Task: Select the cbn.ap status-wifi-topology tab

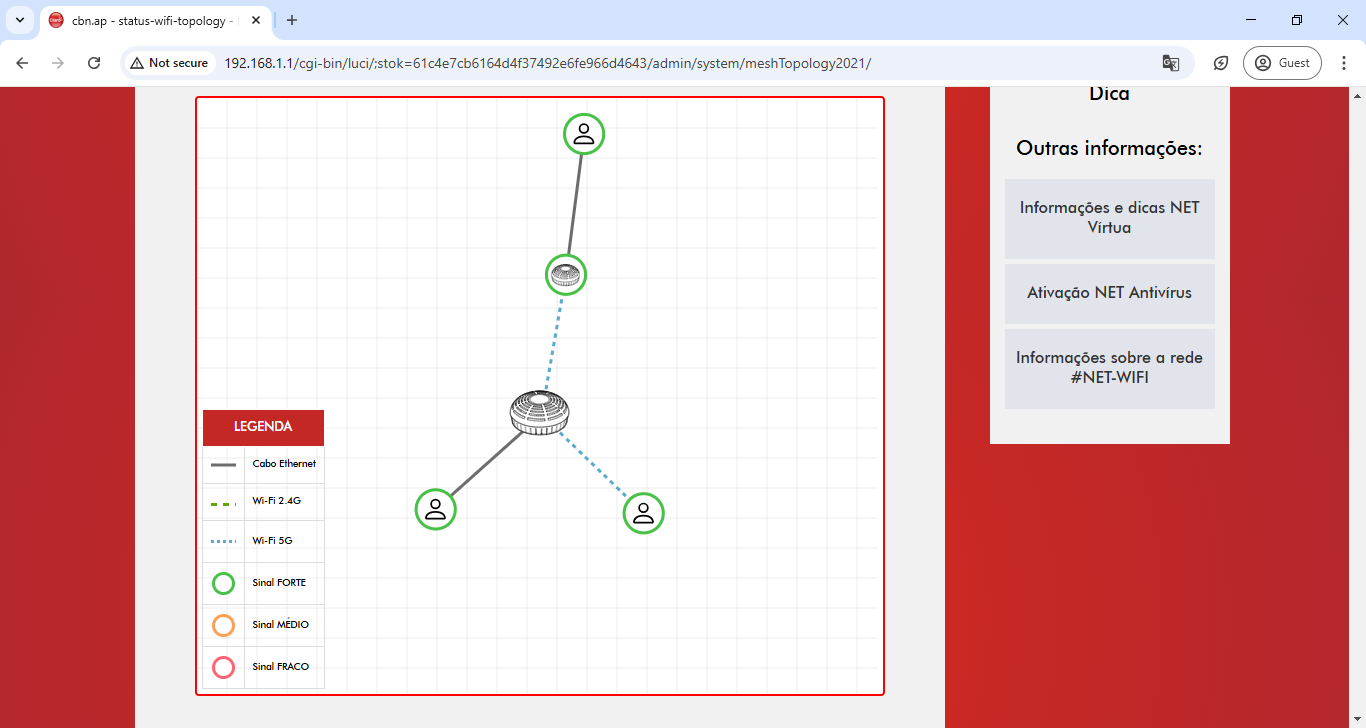Action: pos(150,20)
